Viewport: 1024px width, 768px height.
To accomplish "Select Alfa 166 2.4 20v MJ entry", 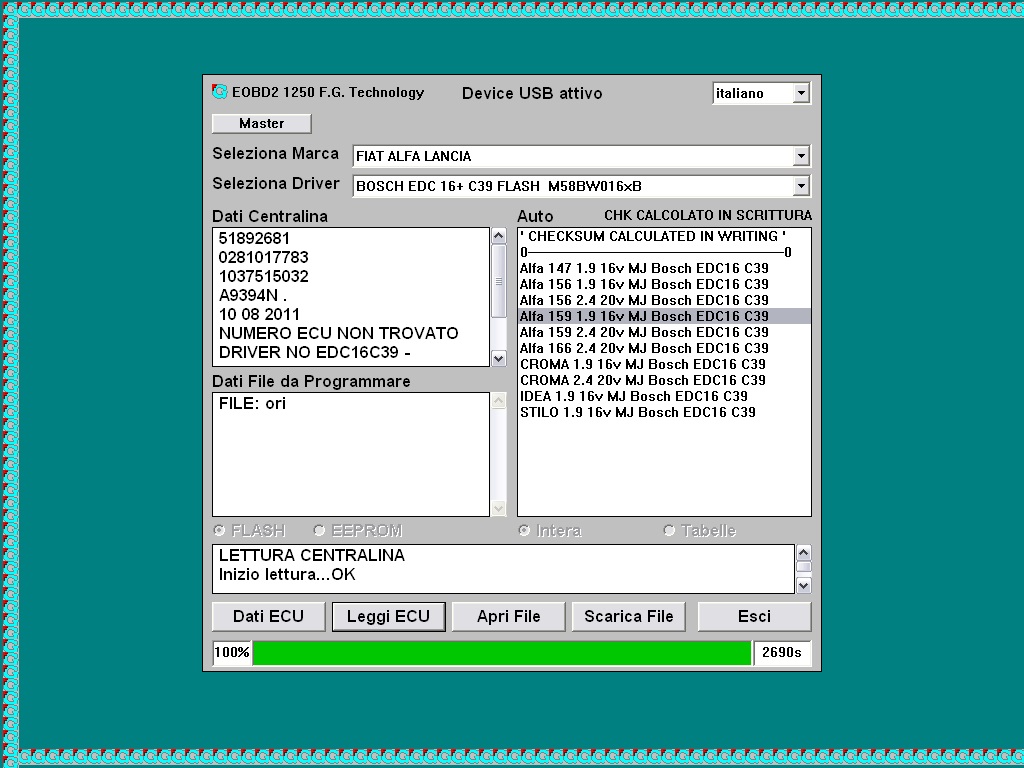I will tap(664, 348).
